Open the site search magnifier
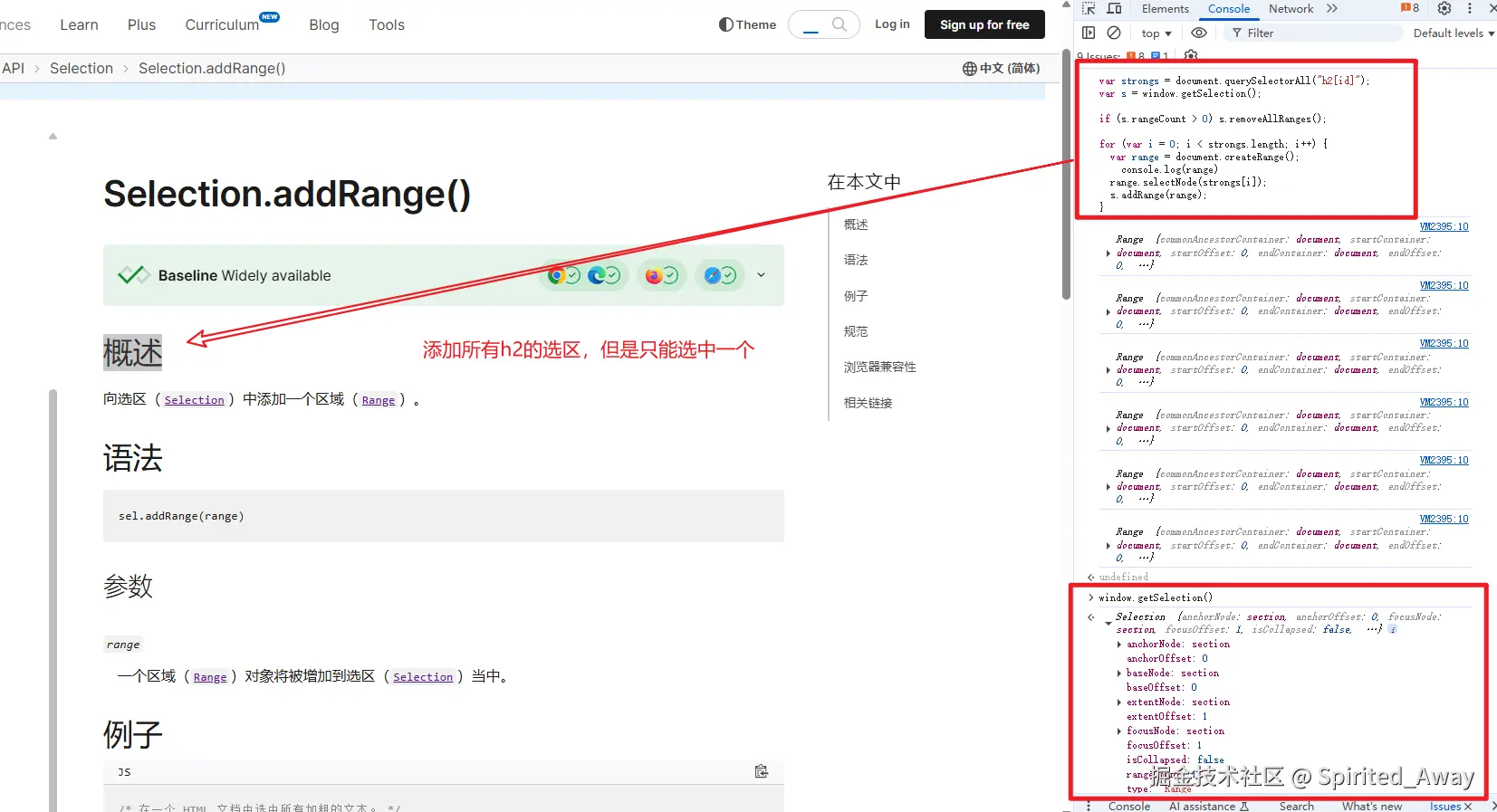 pos(840,24)
